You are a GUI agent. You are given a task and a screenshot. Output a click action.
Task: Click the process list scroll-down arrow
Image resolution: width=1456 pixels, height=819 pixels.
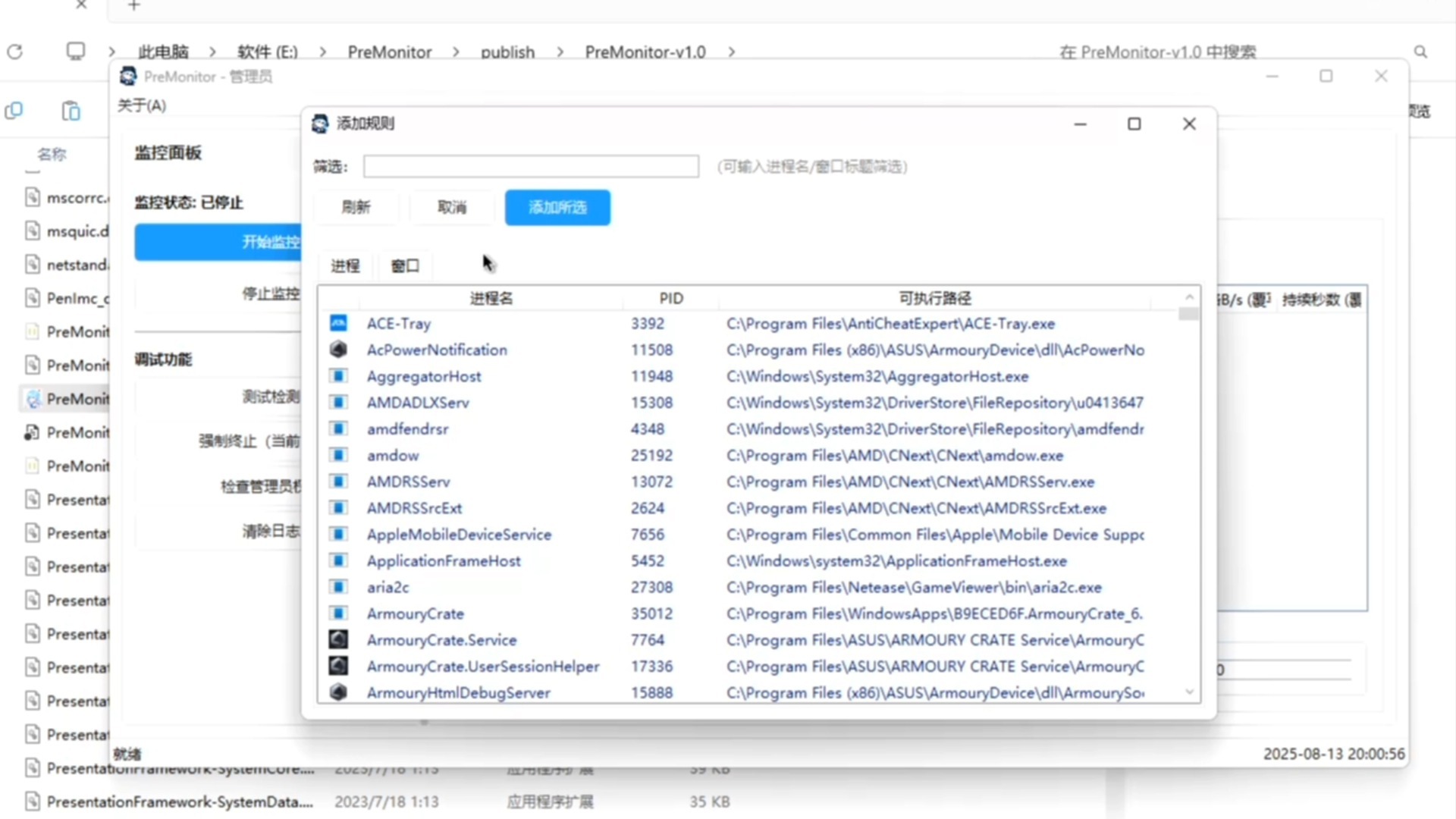coord(1189,692)
